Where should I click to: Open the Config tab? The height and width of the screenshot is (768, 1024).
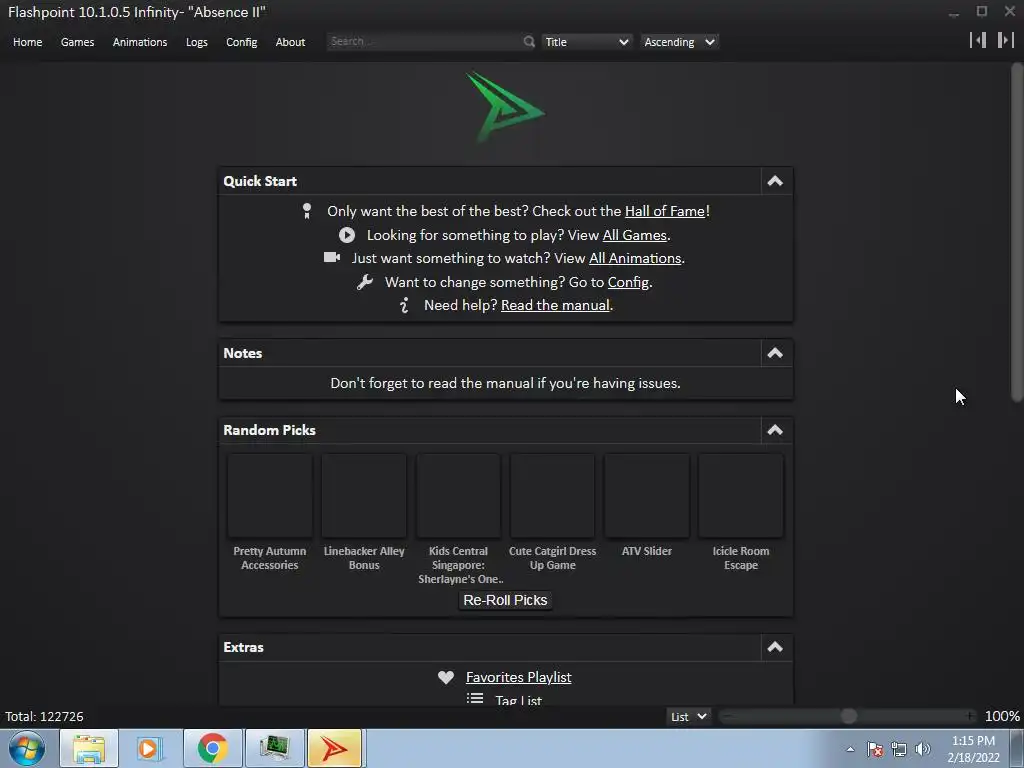pyautogui.click(x=242, y=42)
